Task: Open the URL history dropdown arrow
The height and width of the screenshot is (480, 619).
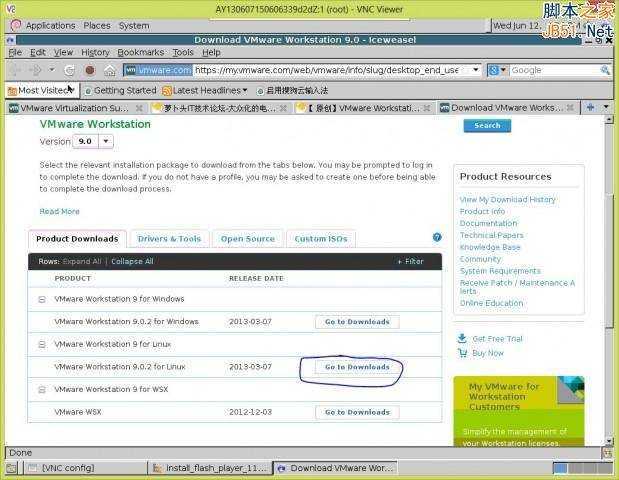Action: [476, 70]
